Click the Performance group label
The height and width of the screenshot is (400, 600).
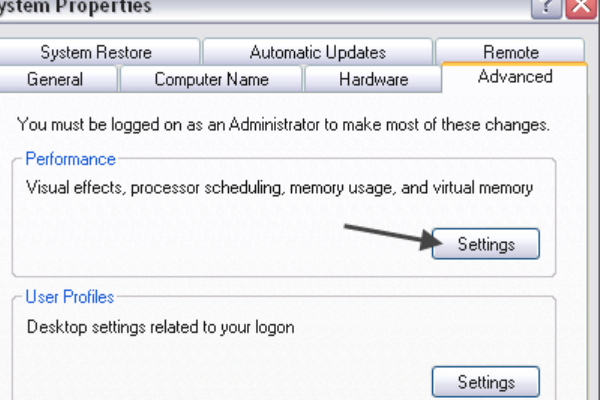70,159
